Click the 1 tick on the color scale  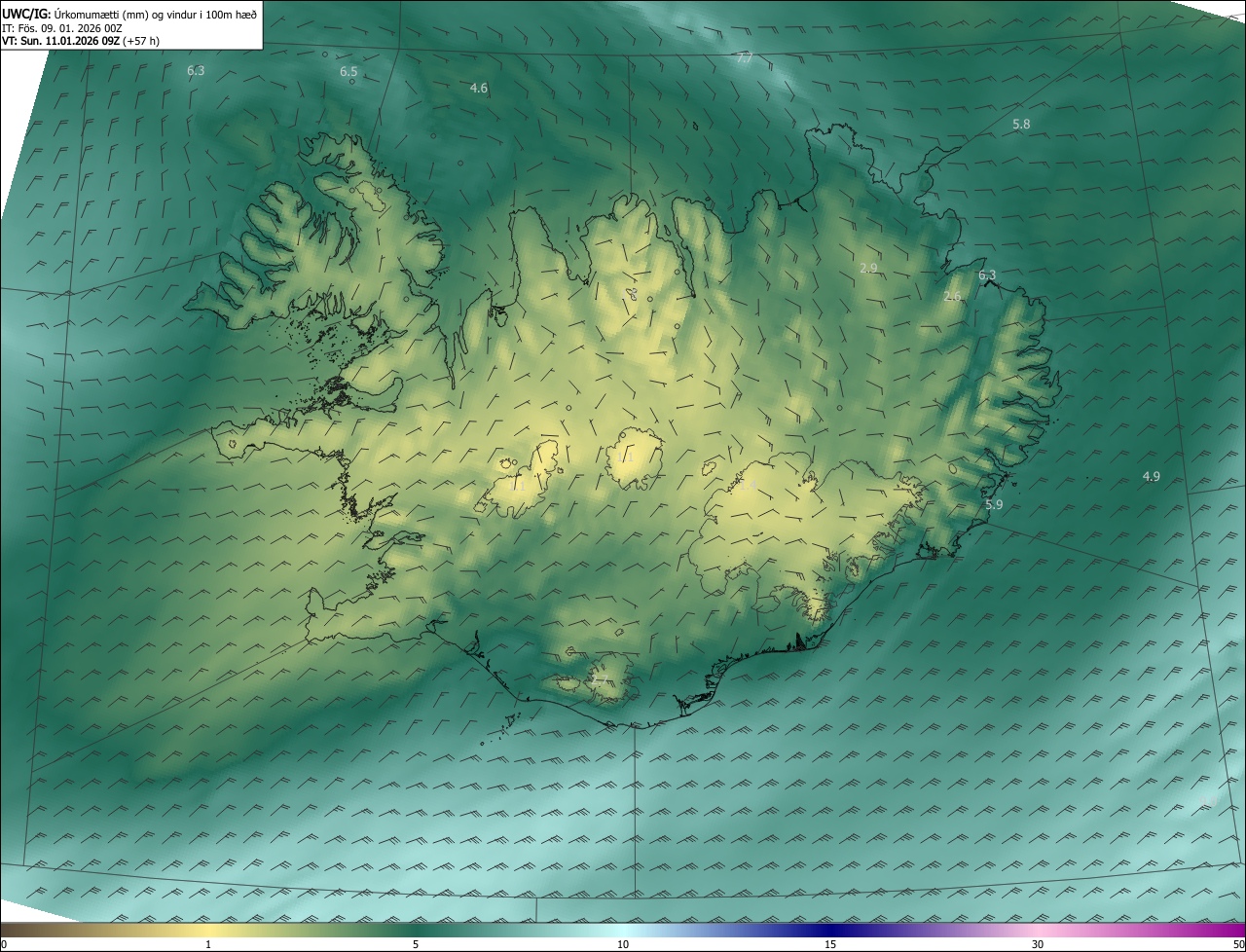click(208, 944)
